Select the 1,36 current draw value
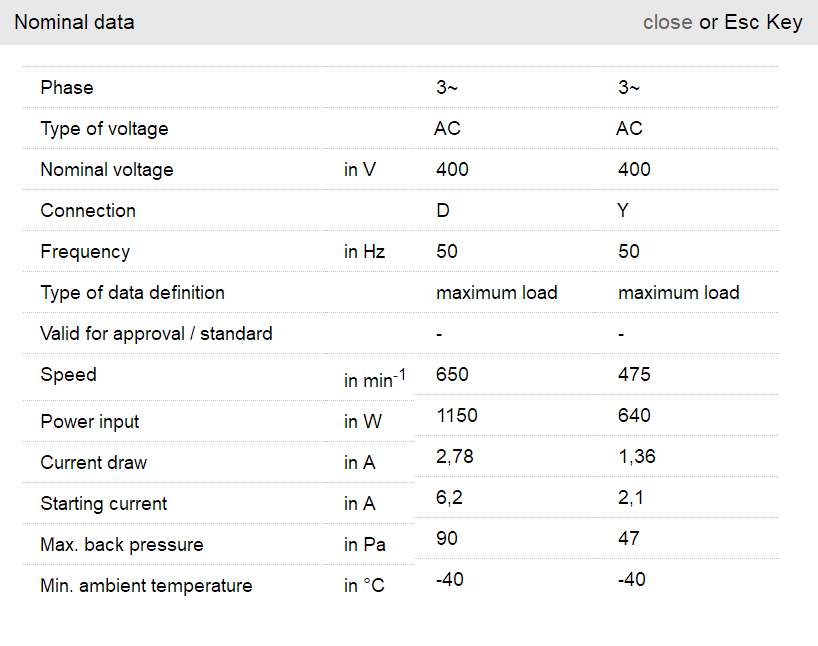818x646 pixels. [x=637, y=457]
